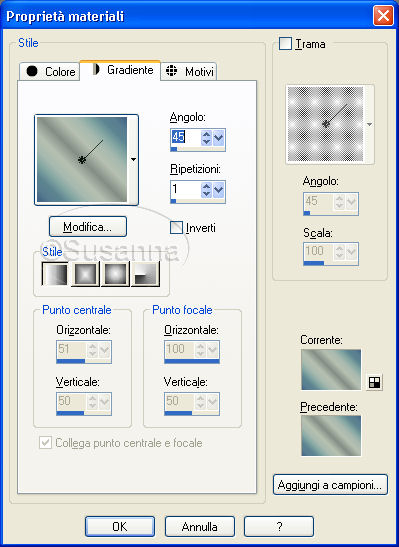Close the Proprietà materiali dialog
399x547 pixels.
383,16
